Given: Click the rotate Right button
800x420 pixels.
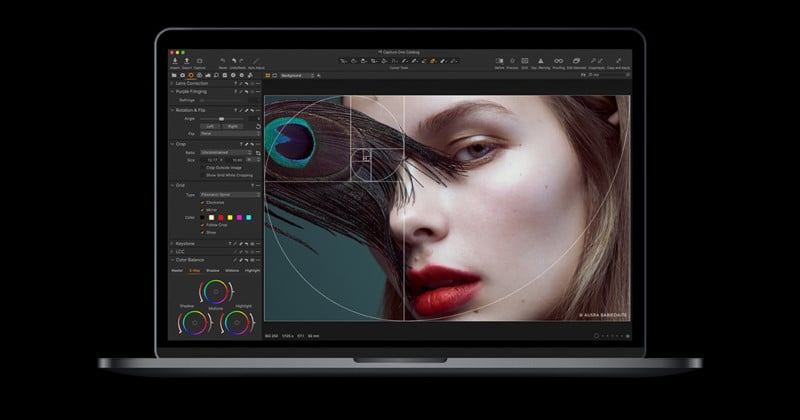Looking at the screenshot, I should (x=233, y=126).
